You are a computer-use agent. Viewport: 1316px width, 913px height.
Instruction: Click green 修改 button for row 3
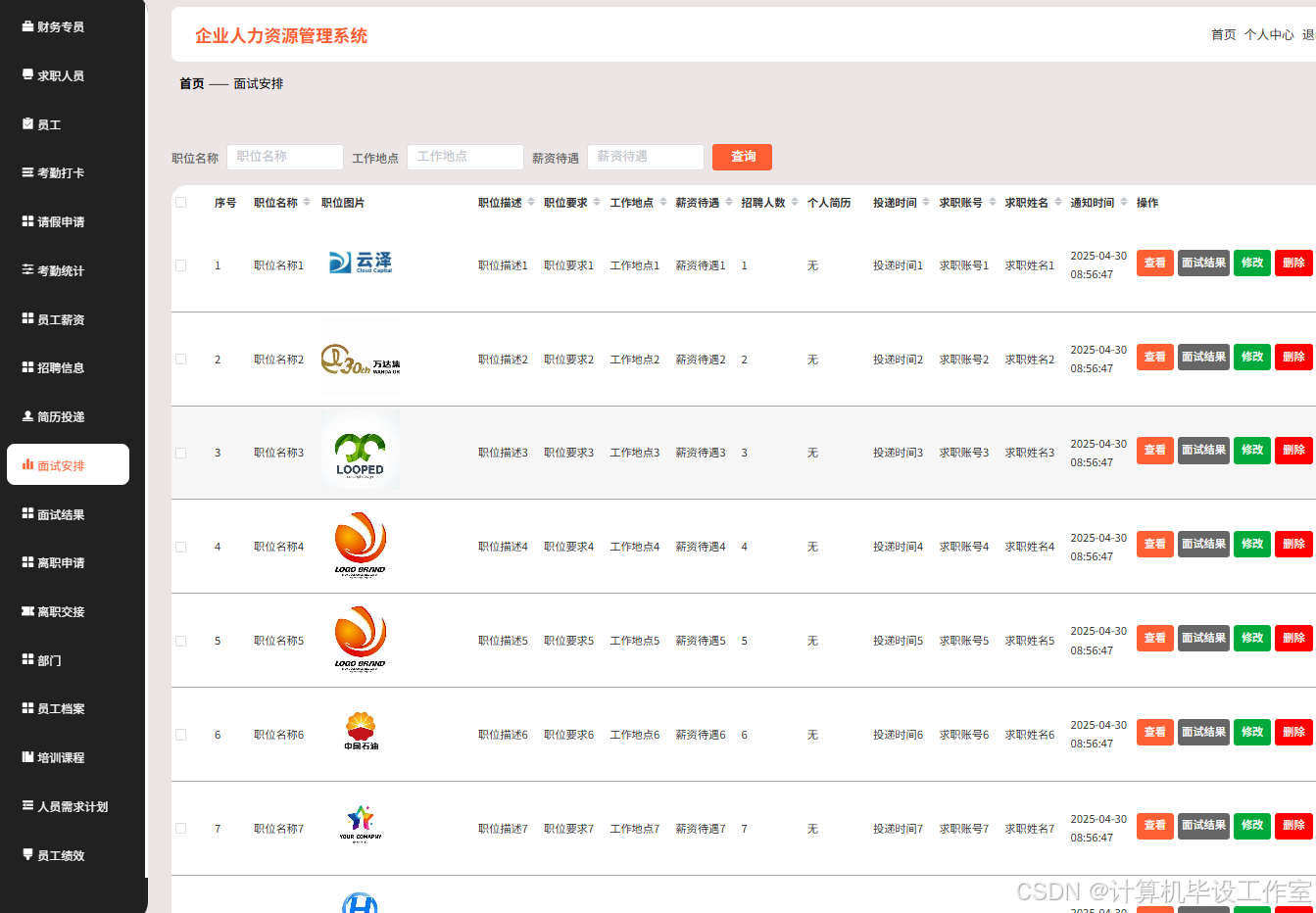[1252, 451]
